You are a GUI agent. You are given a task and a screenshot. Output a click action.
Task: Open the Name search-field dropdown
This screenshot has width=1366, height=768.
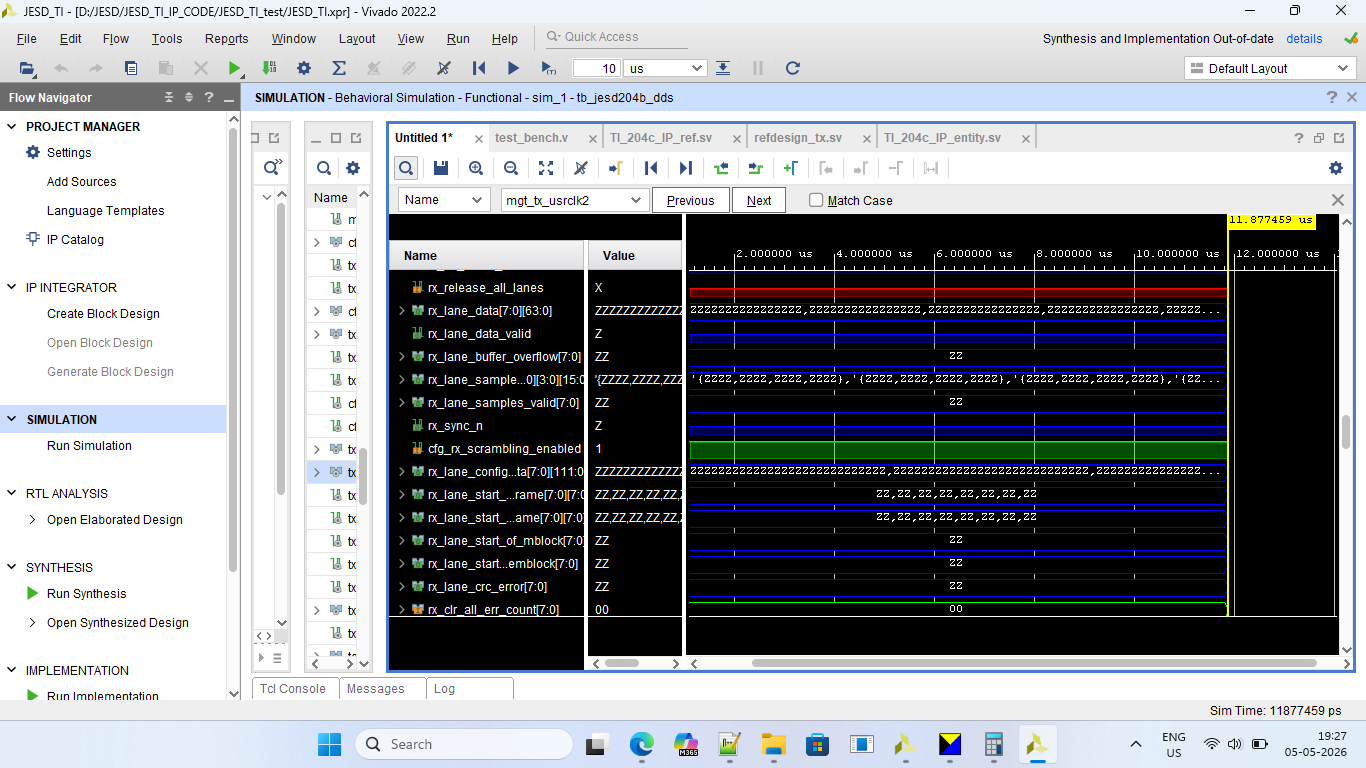tap(445, 200)
